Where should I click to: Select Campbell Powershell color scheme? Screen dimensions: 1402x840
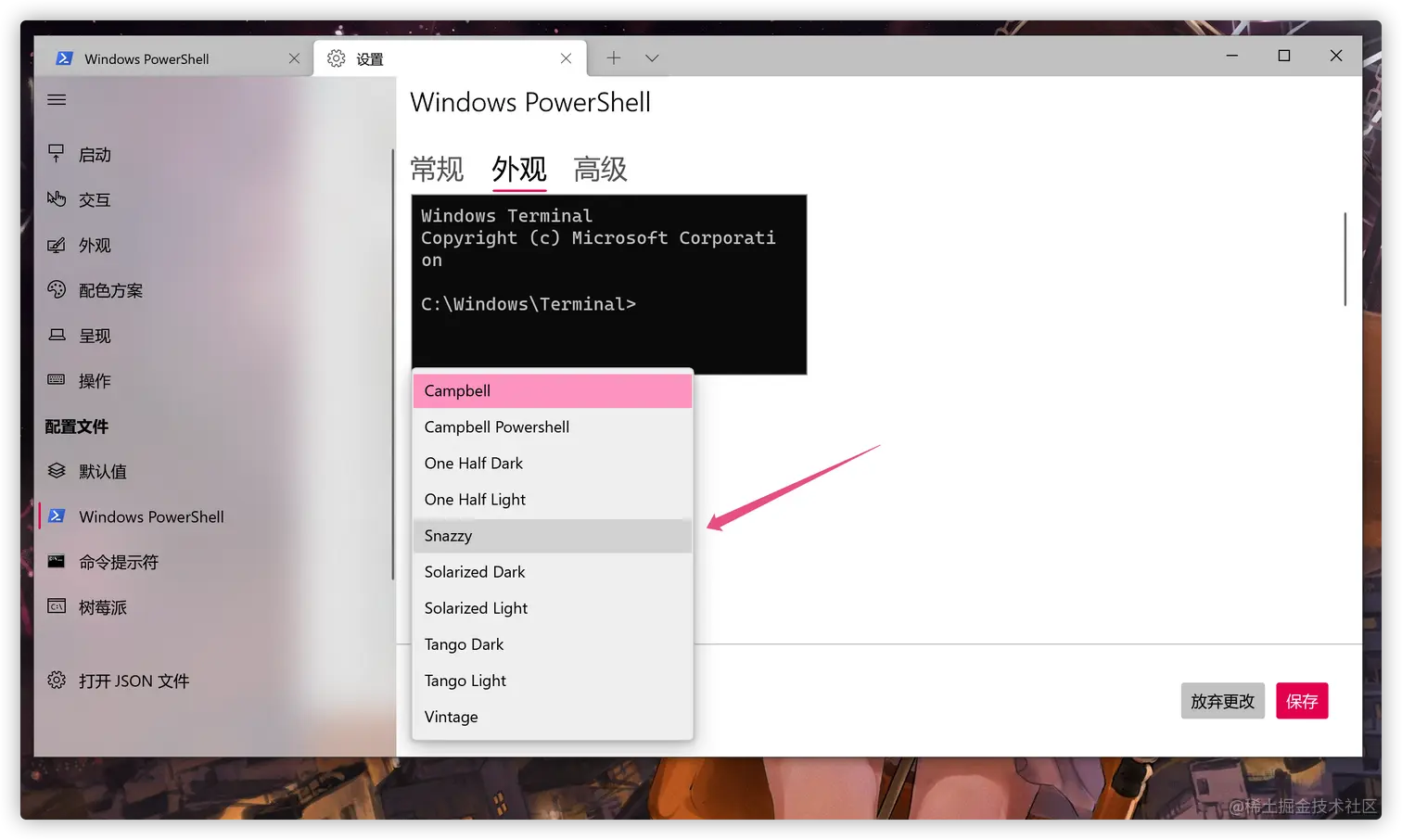click(x=553, y=426)
